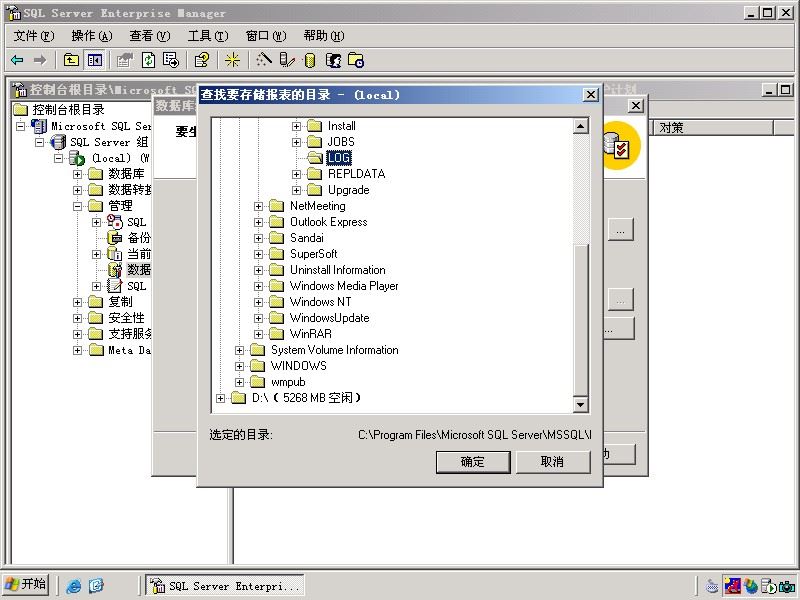Open the 文件(F) menu
The height and width of the screenshot is (600, 800).
click(34, 36)
